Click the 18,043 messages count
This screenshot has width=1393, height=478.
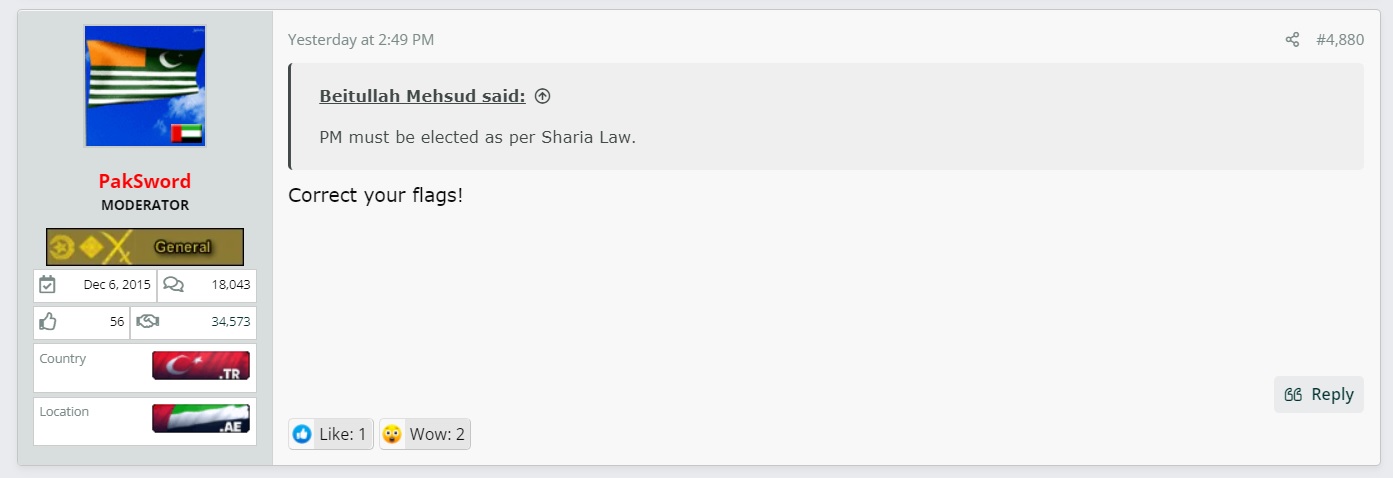[230, 285]
